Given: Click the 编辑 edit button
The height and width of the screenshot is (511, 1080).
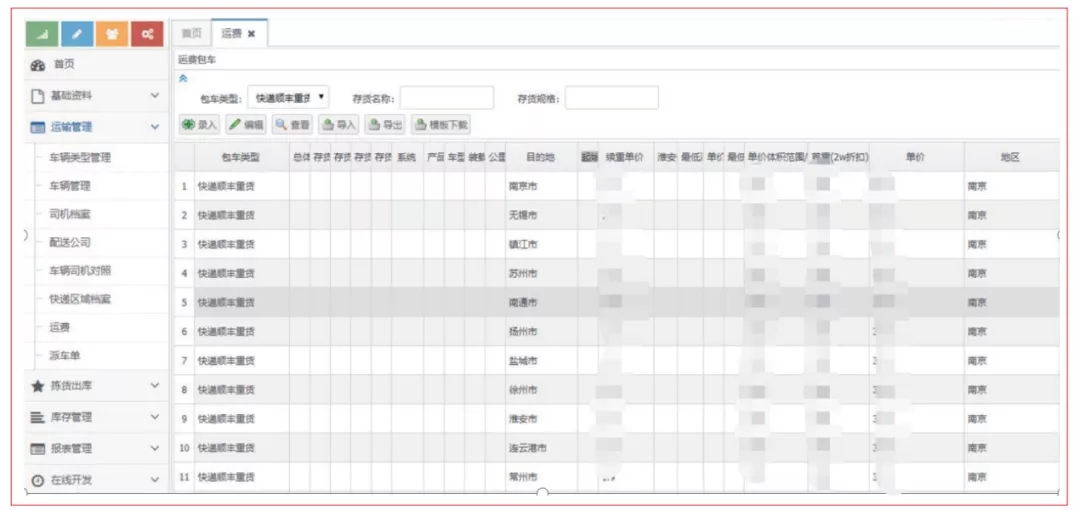Looking at the screenshot, I should [x=247, y=125].
